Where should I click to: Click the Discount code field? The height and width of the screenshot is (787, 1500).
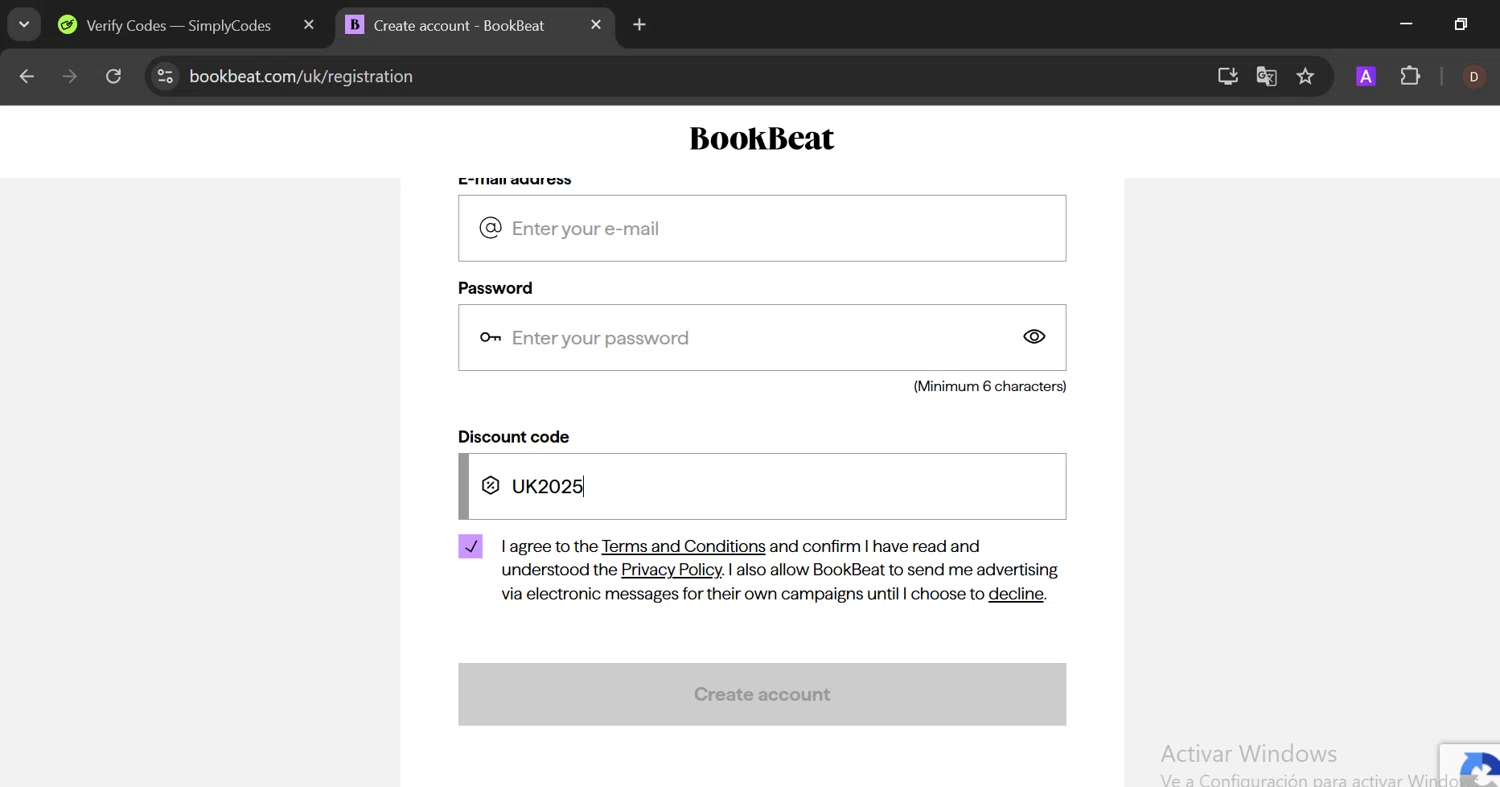pos(762,487)
